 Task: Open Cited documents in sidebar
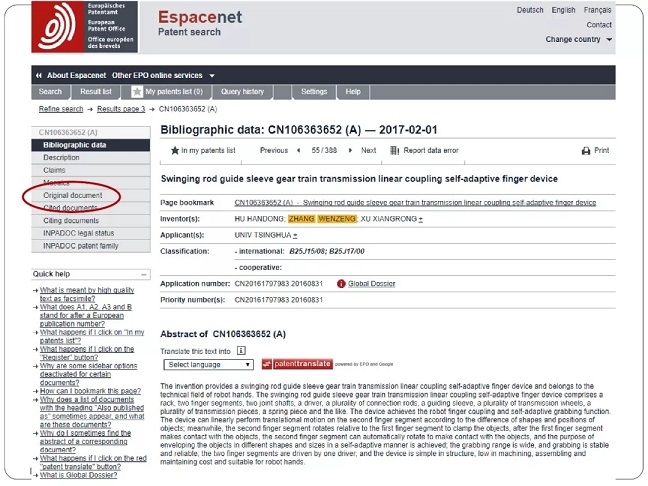91,208
